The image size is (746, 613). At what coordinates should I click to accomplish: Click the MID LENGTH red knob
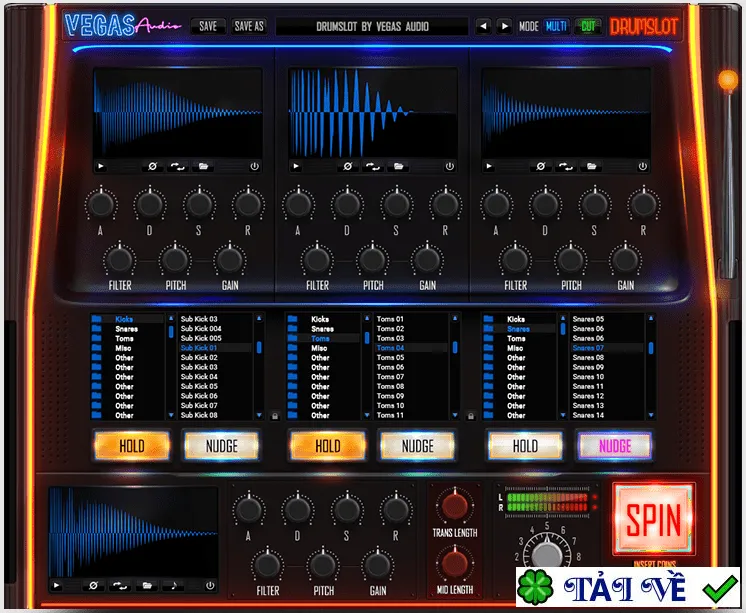(455, 564)
